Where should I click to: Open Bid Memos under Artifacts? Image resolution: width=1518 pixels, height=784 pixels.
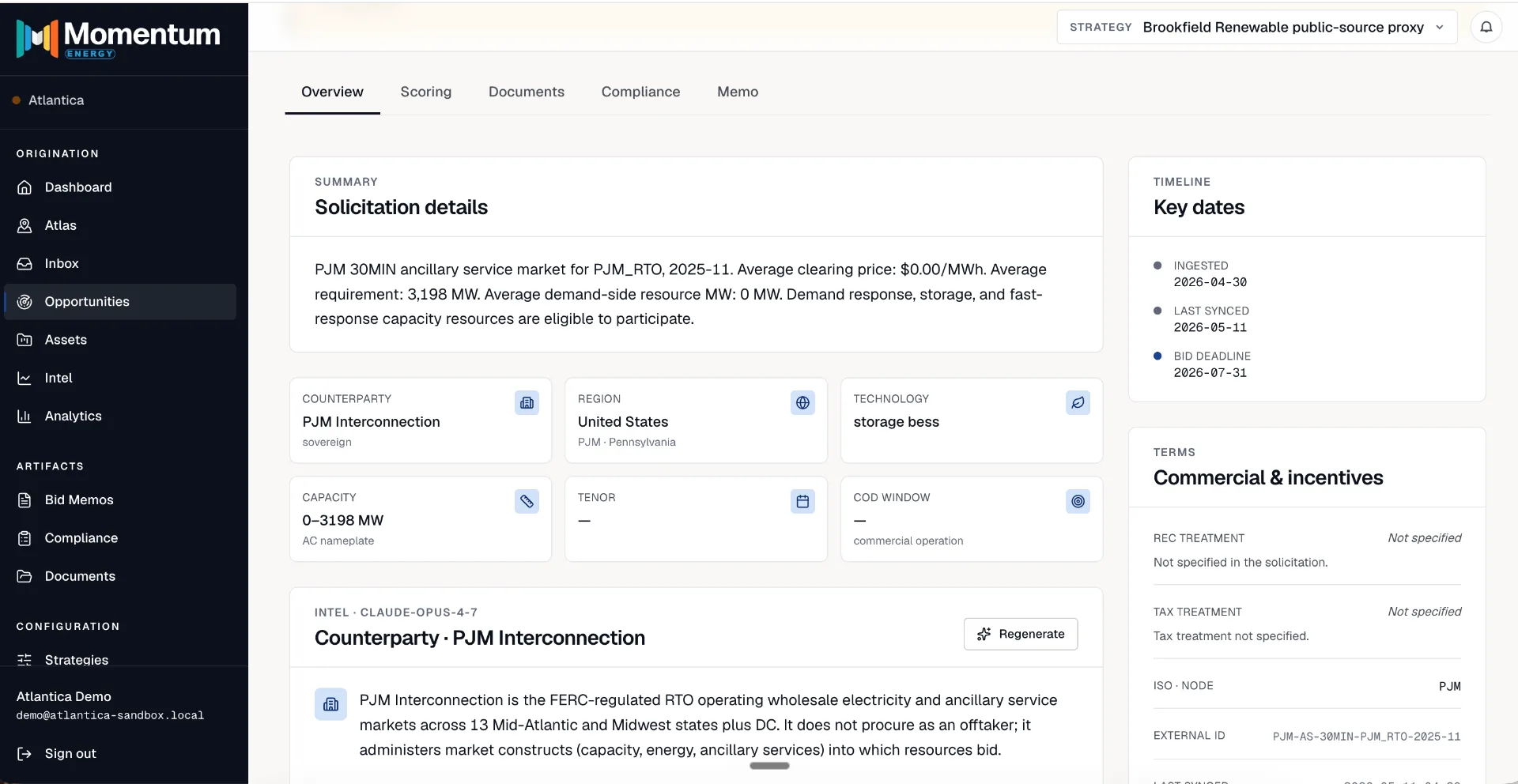(120, 500)
